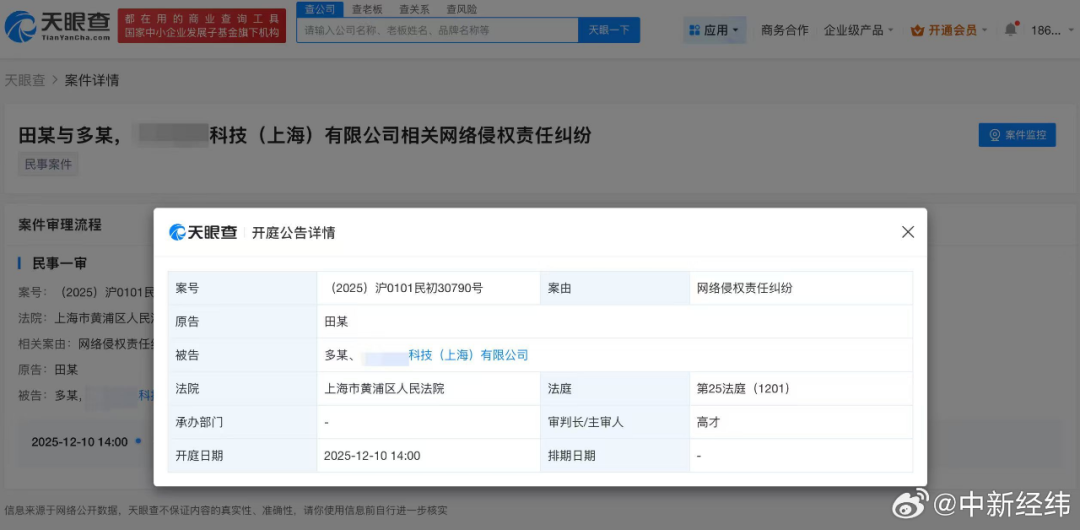Expand the 应用 dropdown
Image resolution: width=1080 pixels, height=530 pixels.
[x=716, y=30]
